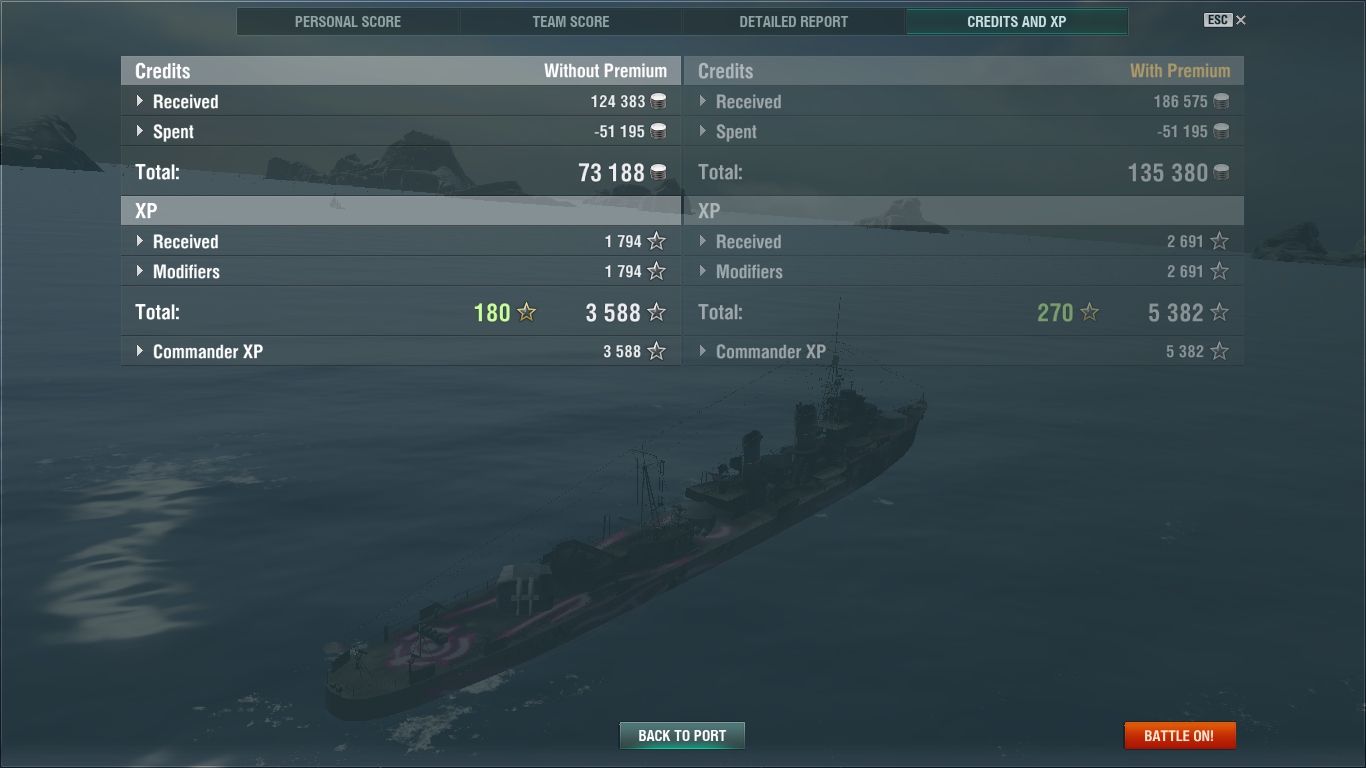Click the credits coin icon beside 124 383
Image resolution: width=1366 pixels, height=768 pixels.
click(658, 101)
